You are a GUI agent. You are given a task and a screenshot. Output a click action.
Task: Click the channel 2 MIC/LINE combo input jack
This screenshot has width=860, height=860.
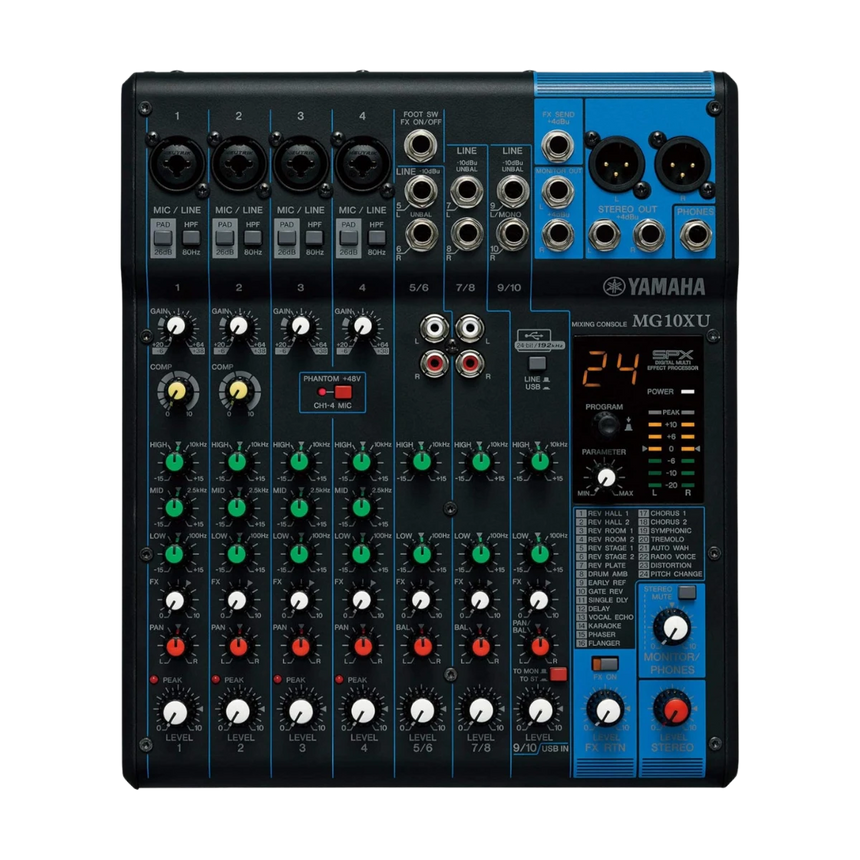click(x=239, y=163)
